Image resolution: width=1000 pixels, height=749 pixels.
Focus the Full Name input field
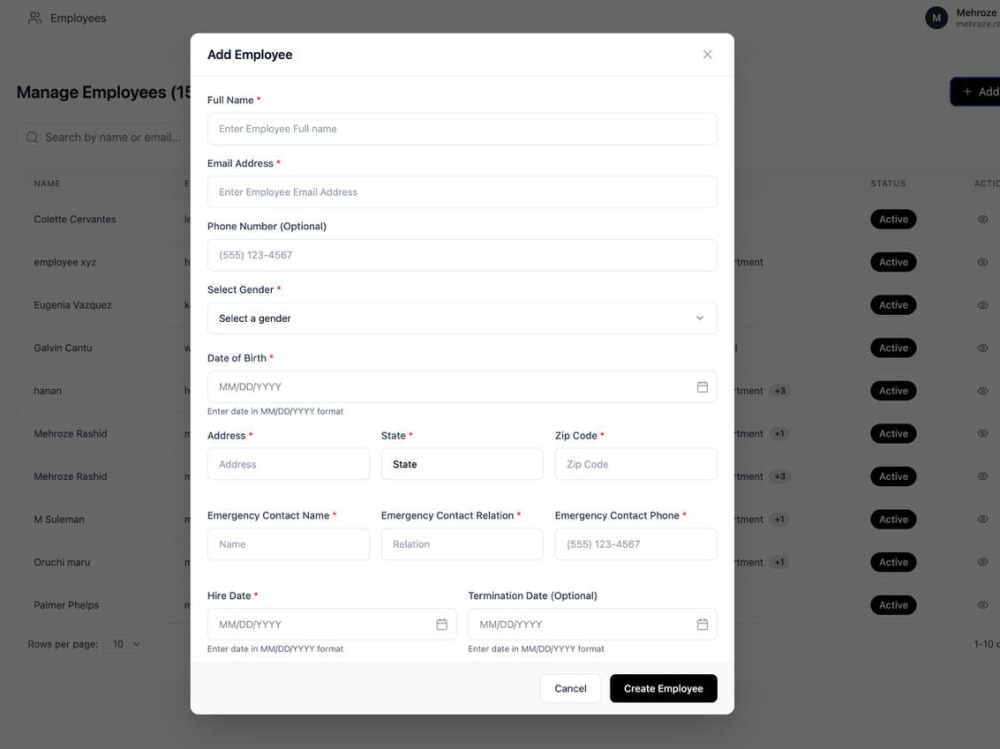pos(462,129)
